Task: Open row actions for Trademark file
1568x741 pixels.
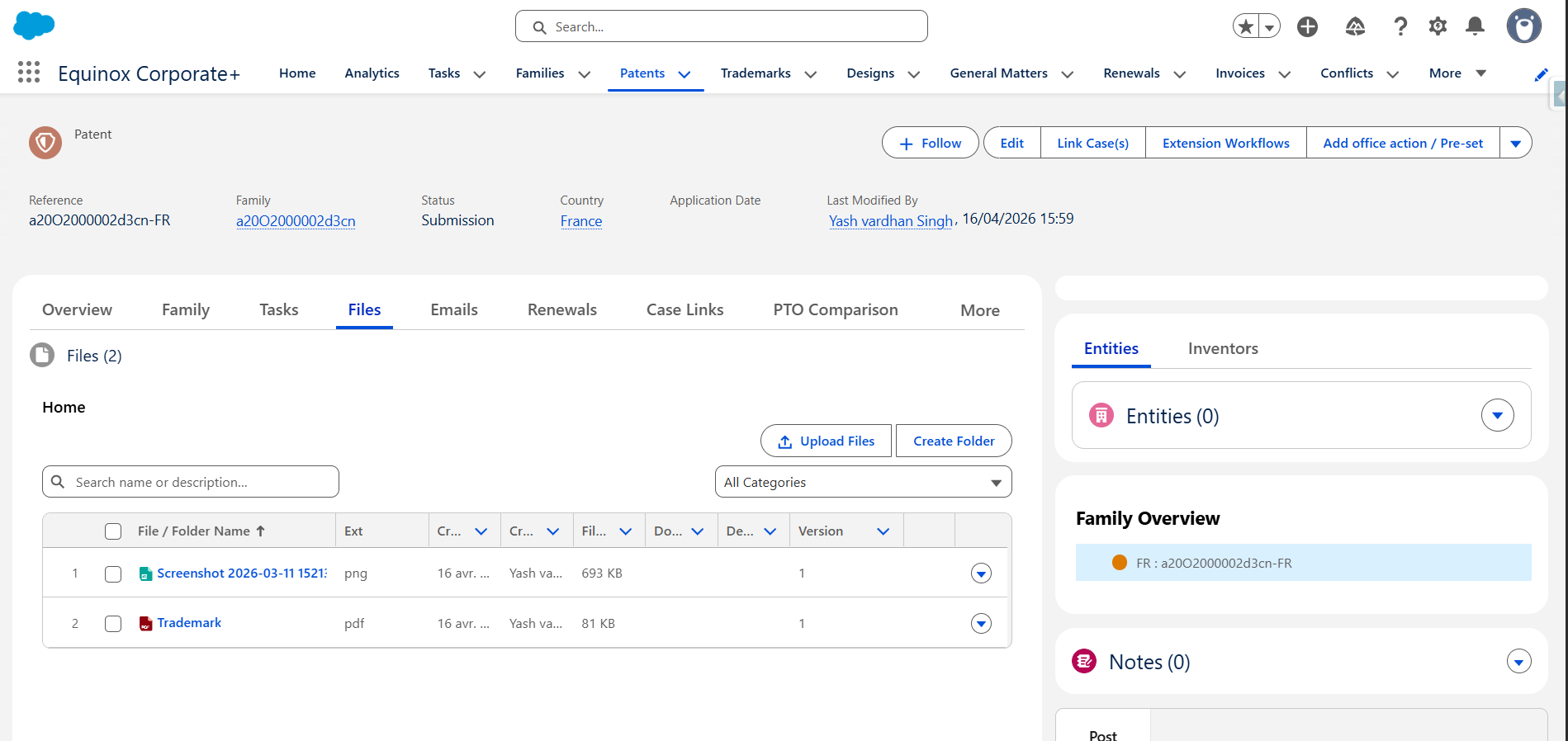Action: coord(981,624)
